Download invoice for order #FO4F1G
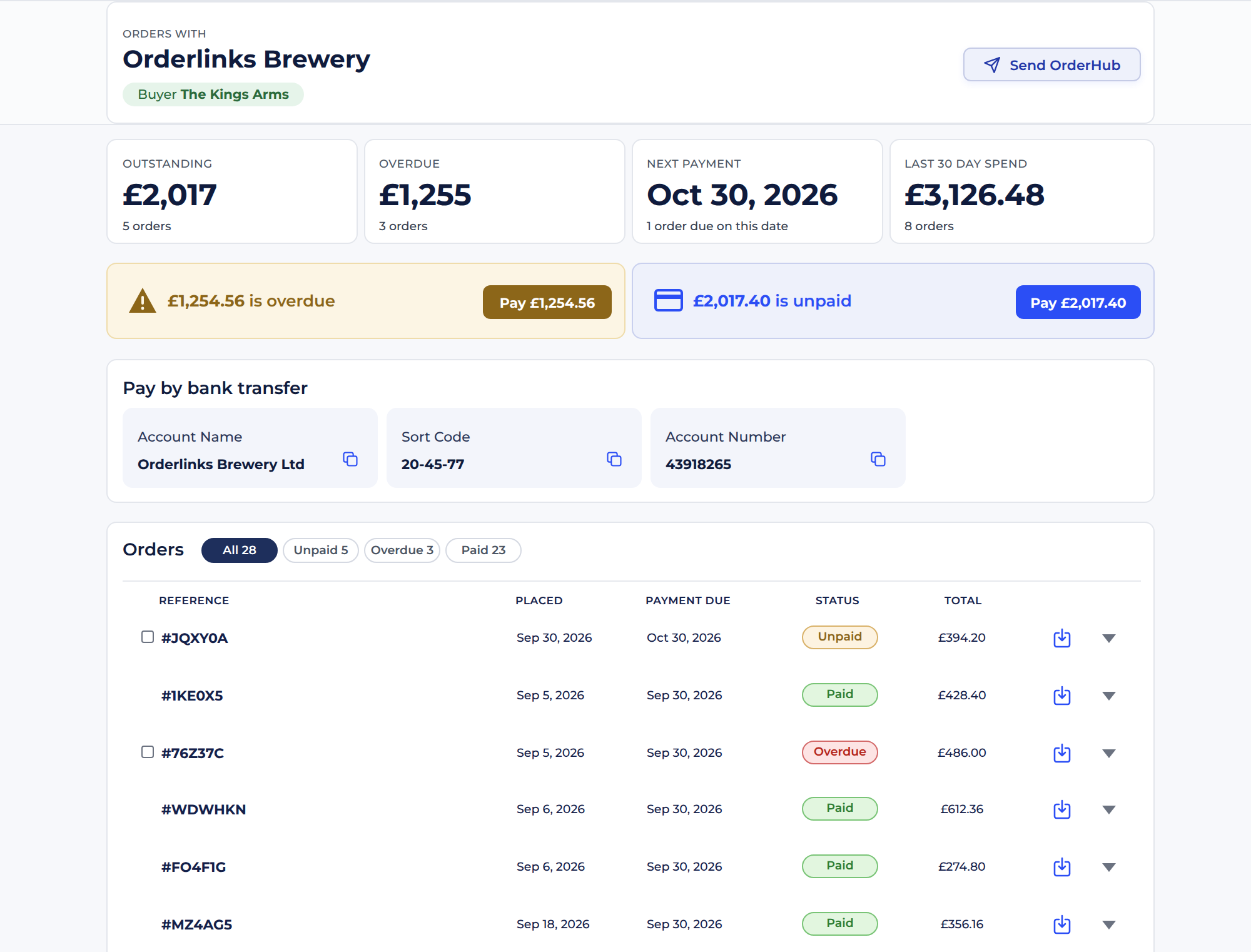 tap(1062, 867)
